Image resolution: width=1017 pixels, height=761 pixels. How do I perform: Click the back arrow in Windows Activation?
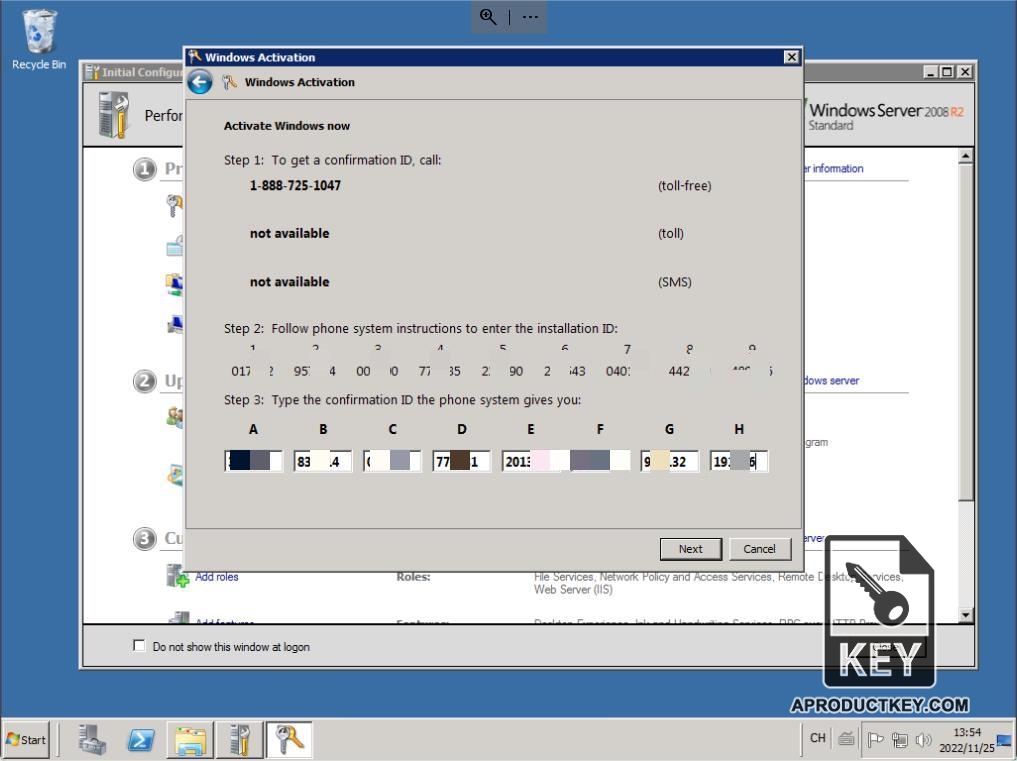pos(200,82)
